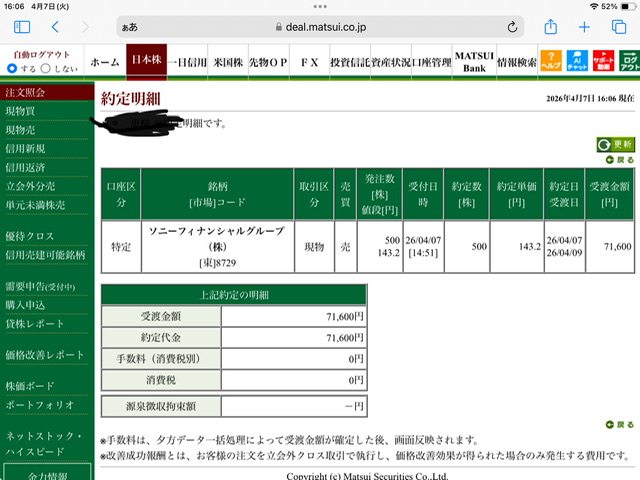Select 貸株レポート in the sidebar

[35, 324]
